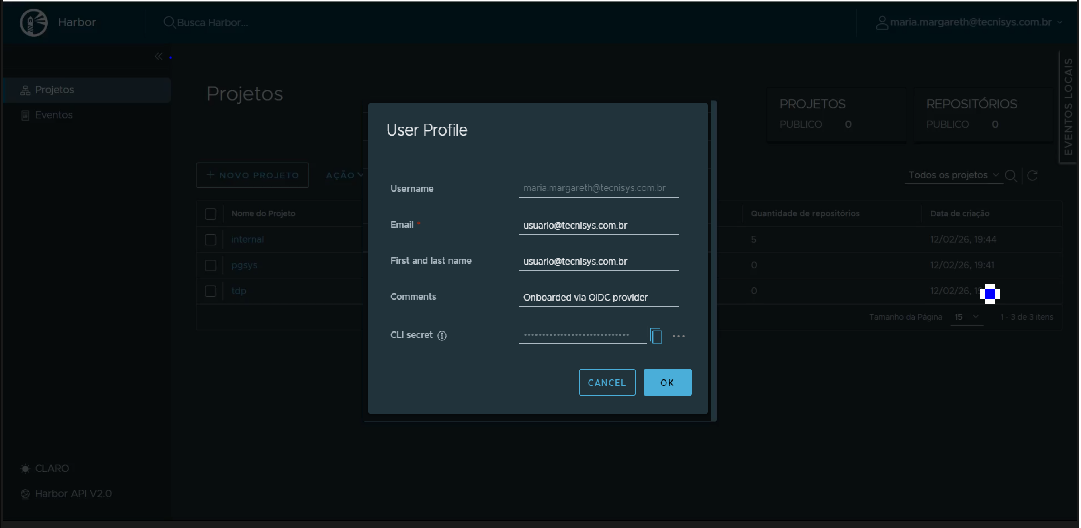This screenshot has height=528, width=1081.
Task: Copy the CLI secret using the clipboard icon
Action: tap(656, 336)
